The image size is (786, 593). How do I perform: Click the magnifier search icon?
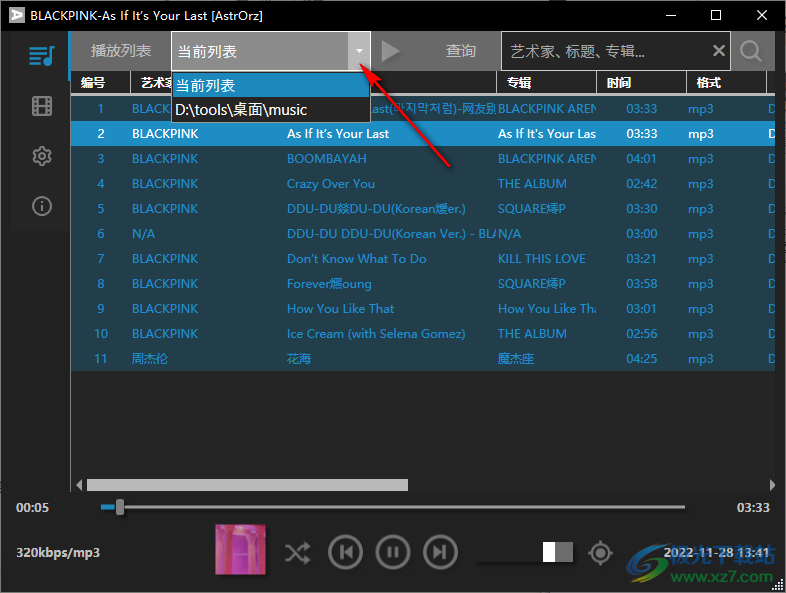click(750, 51)
